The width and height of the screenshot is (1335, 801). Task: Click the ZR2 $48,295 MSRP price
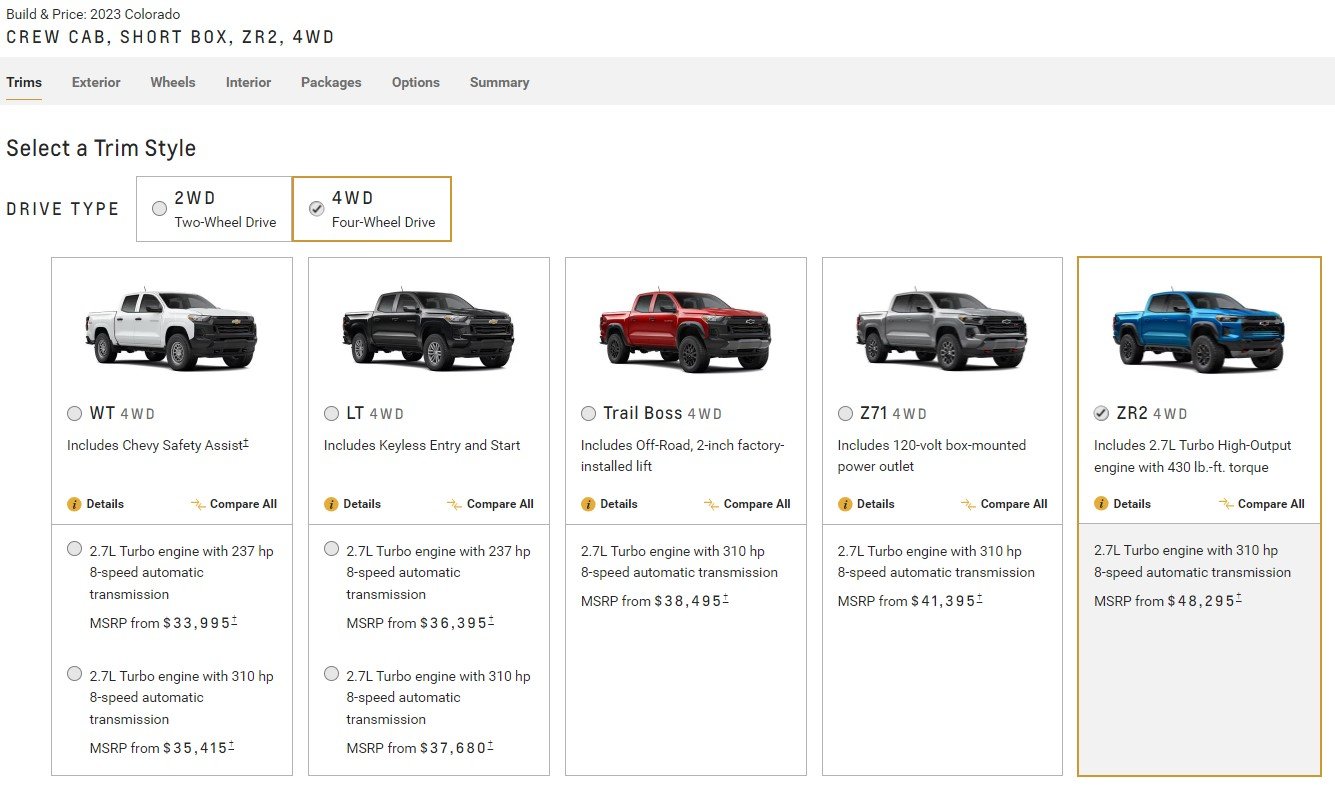1201,601
